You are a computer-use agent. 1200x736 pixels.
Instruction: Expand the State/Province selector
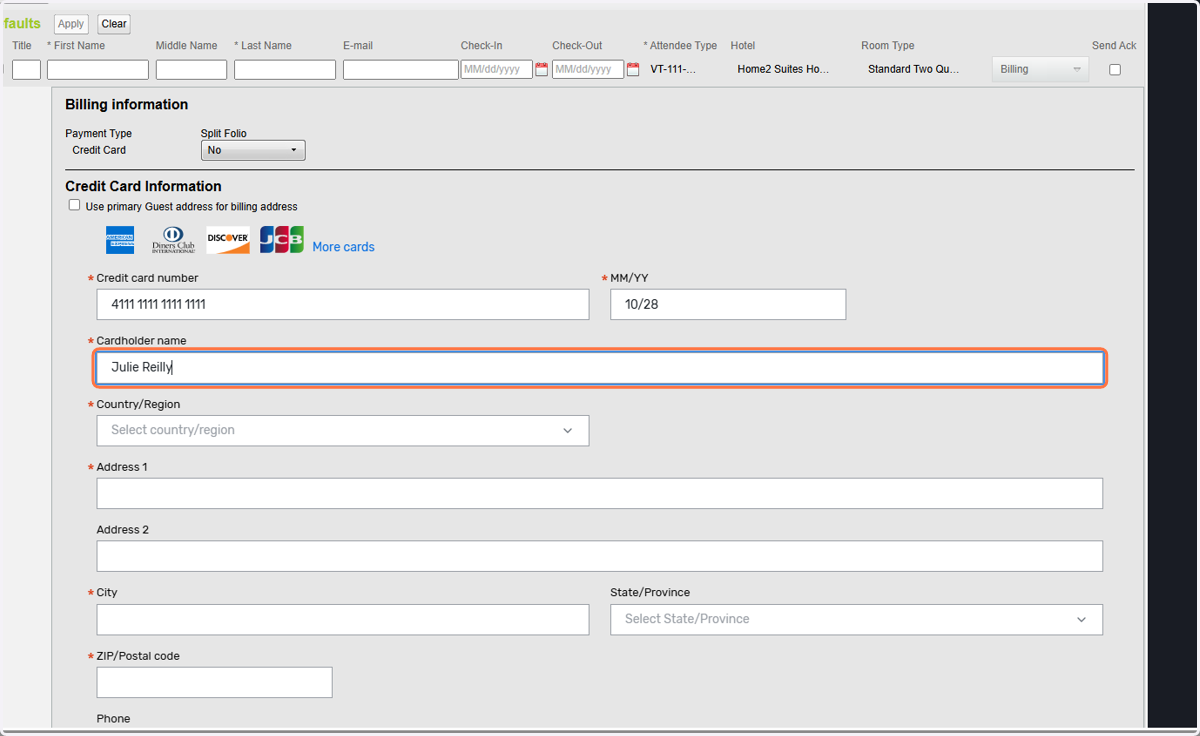[x=857, y=619]
